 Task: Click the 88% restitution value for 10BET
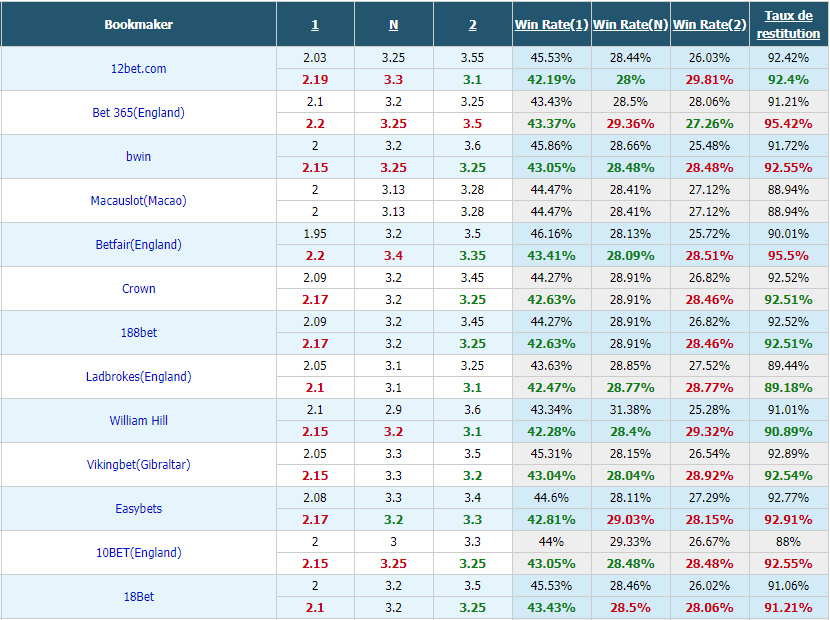788,541
